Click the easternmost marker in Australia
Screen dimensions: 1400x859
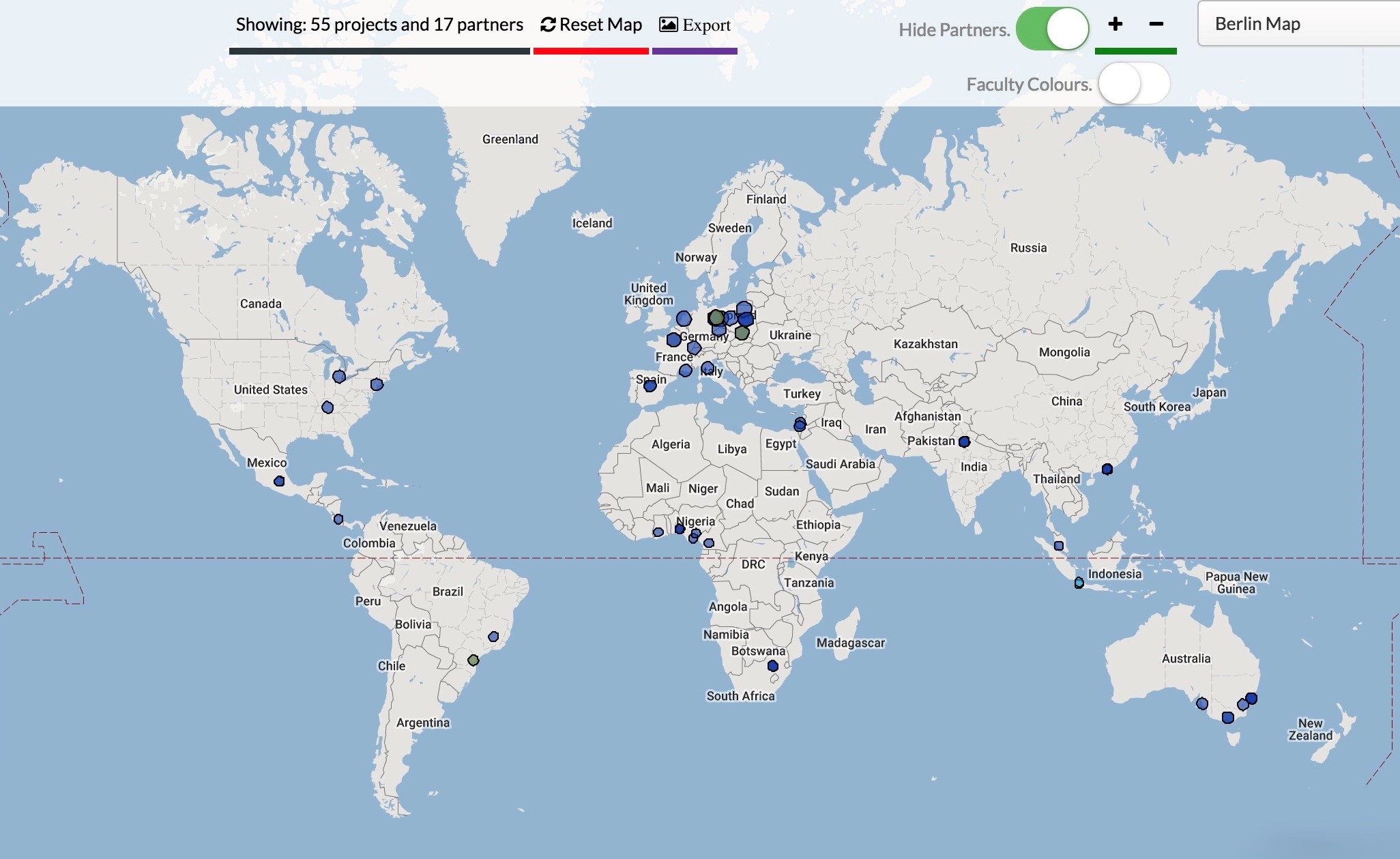pos(1251,699)
